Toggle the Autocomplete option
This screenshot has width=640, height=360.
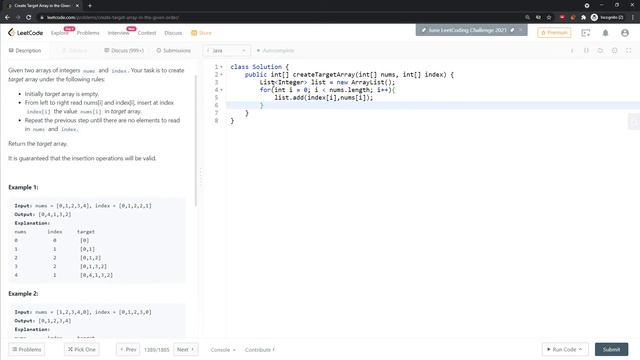tap(275, 51)
